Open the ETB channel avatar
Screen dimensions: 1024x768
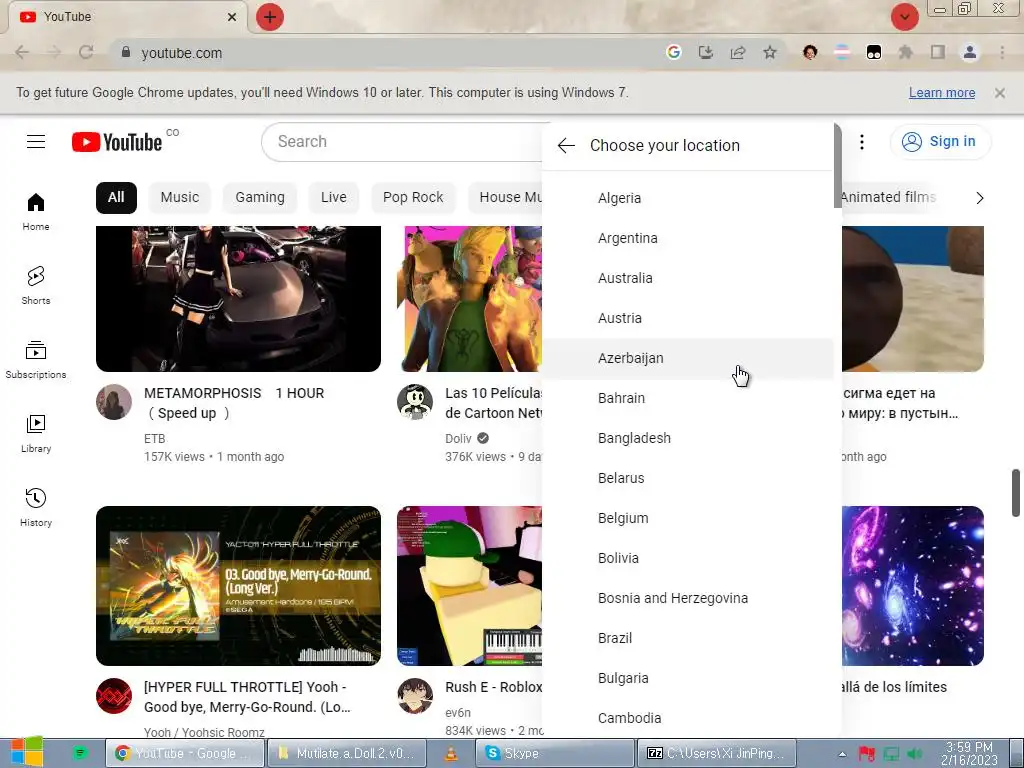(114, 402)
